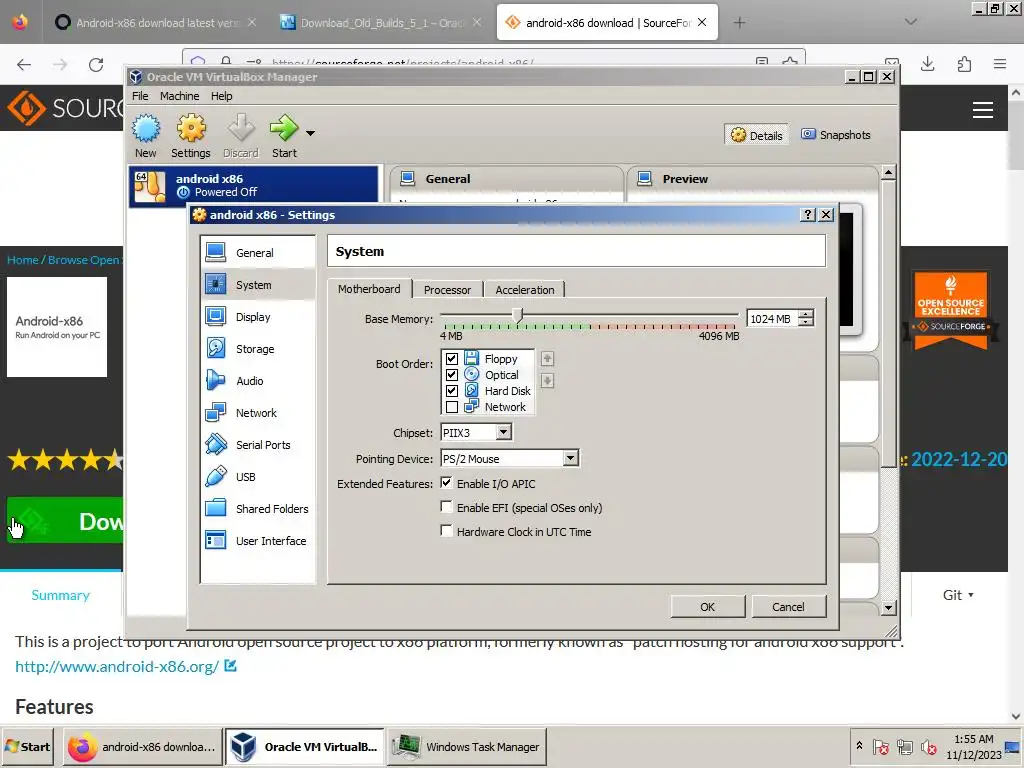Image resolution: width=1024 pixels, height=768 pixels.
Task: Click VirtualBox details pane scrollbar down arrow
Action: [x=888, y=608]
